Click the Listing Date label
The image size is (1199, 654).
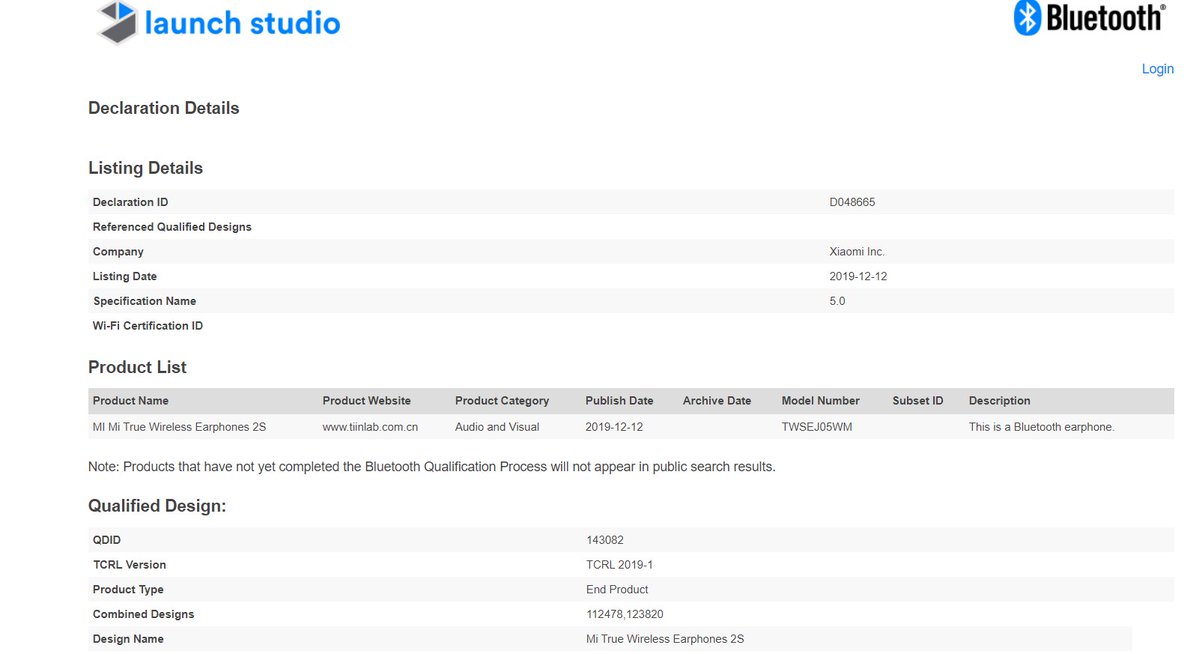pos(125,276)
